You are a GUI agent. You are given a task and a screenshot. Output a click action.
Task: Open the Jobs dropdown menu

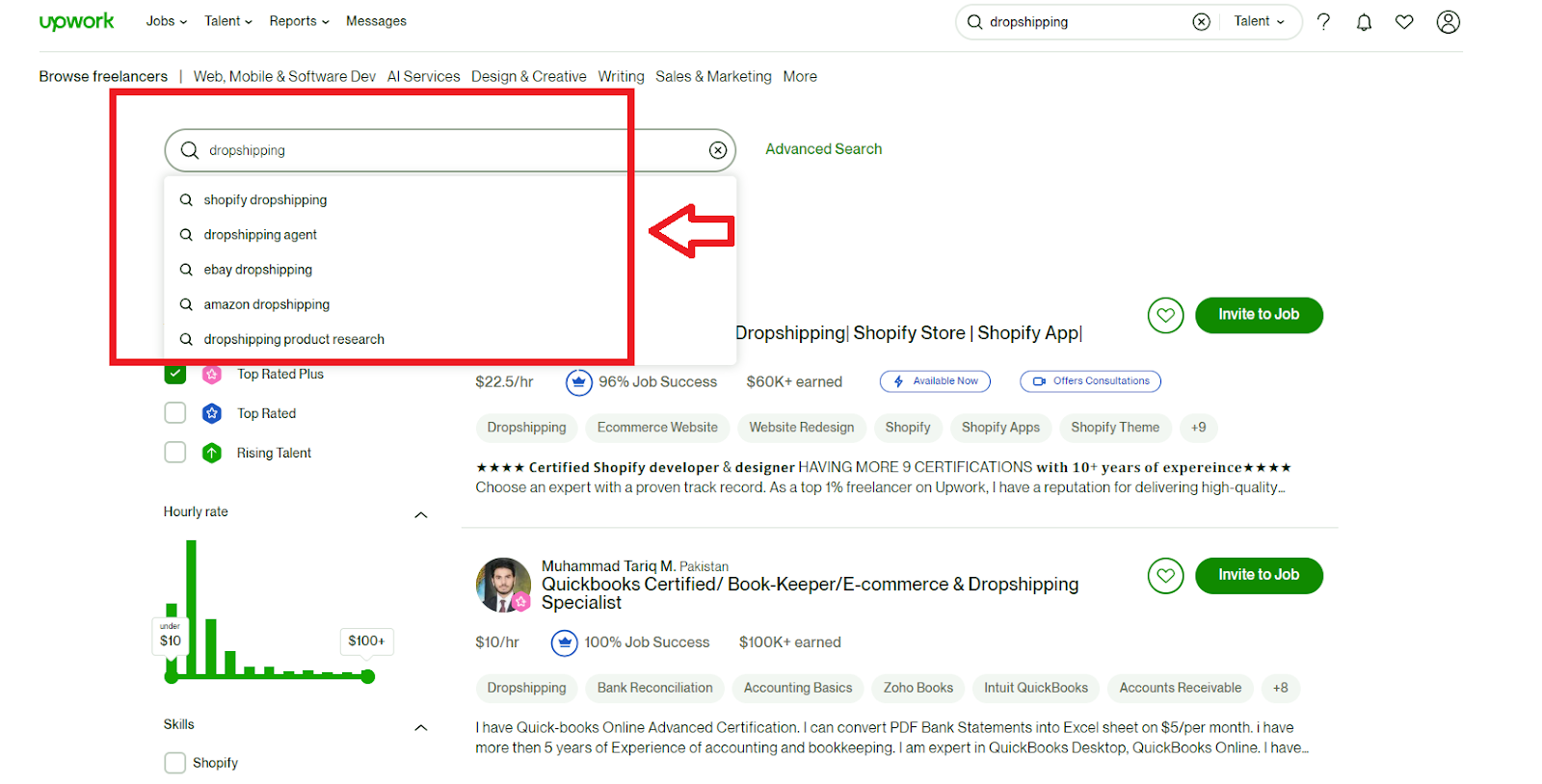coord(166,21)
